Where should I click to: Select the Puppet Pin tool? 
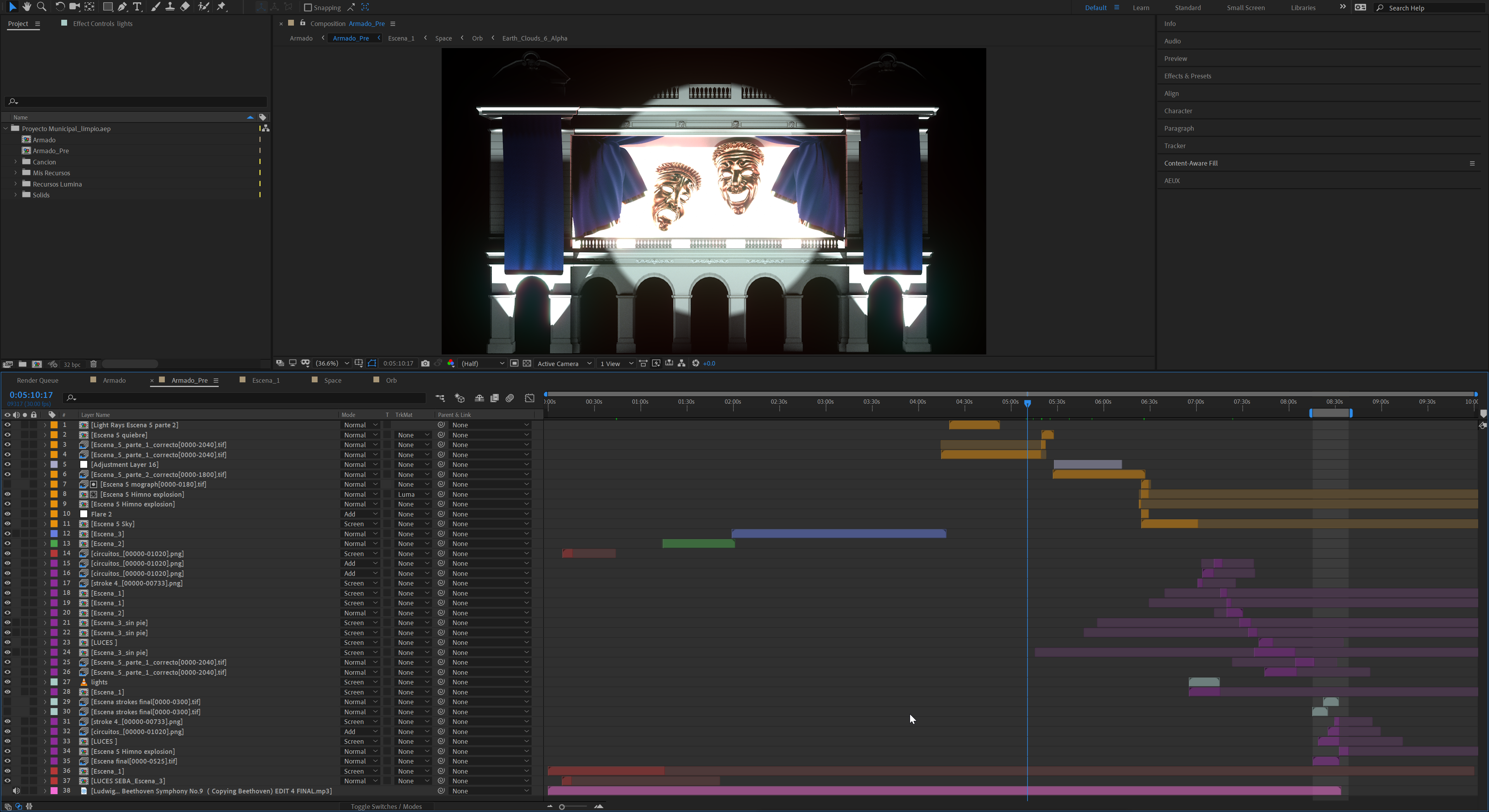click(x=222, y=7)
